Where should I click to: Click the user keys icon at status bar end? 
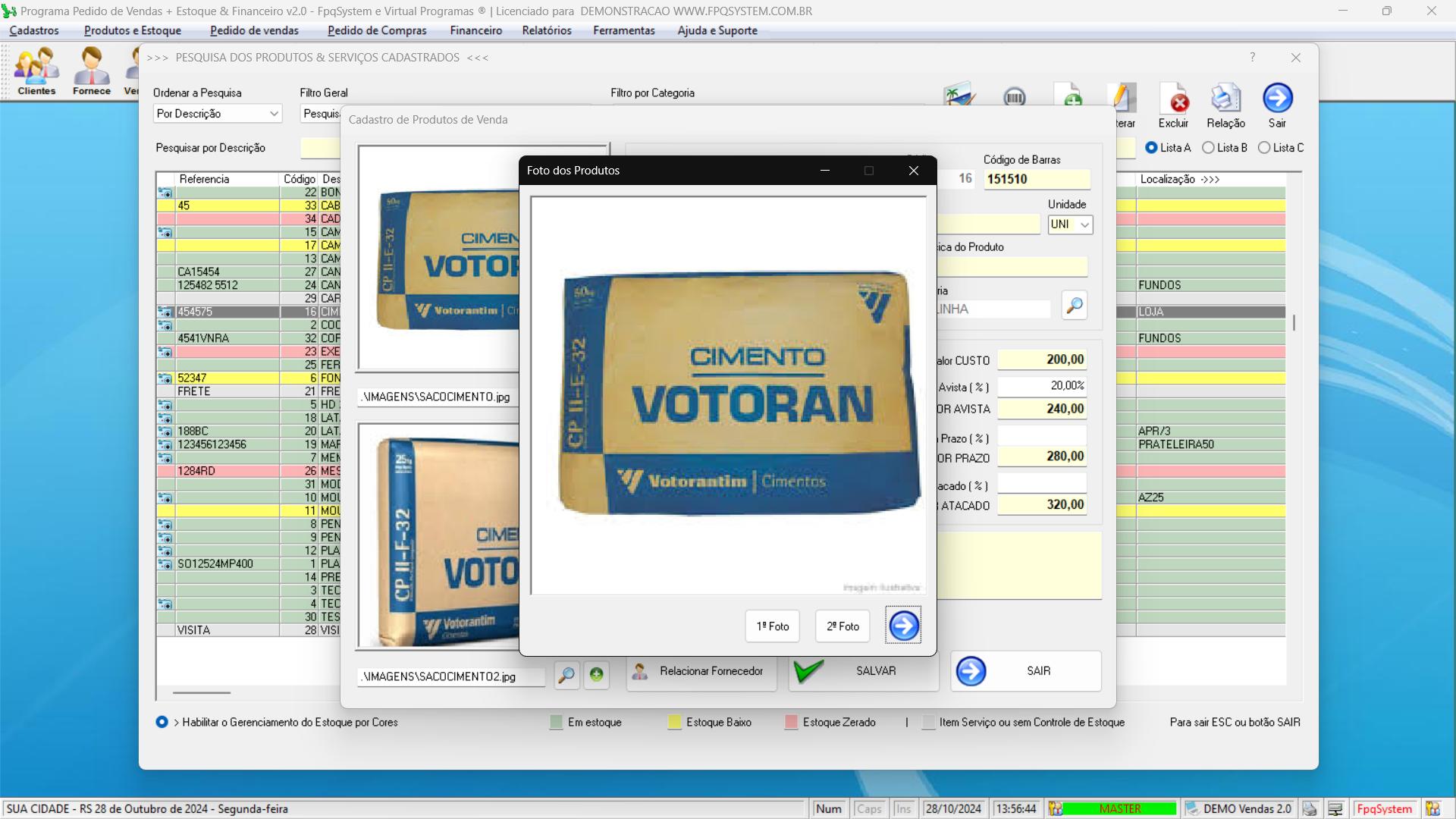[1432, 809]
